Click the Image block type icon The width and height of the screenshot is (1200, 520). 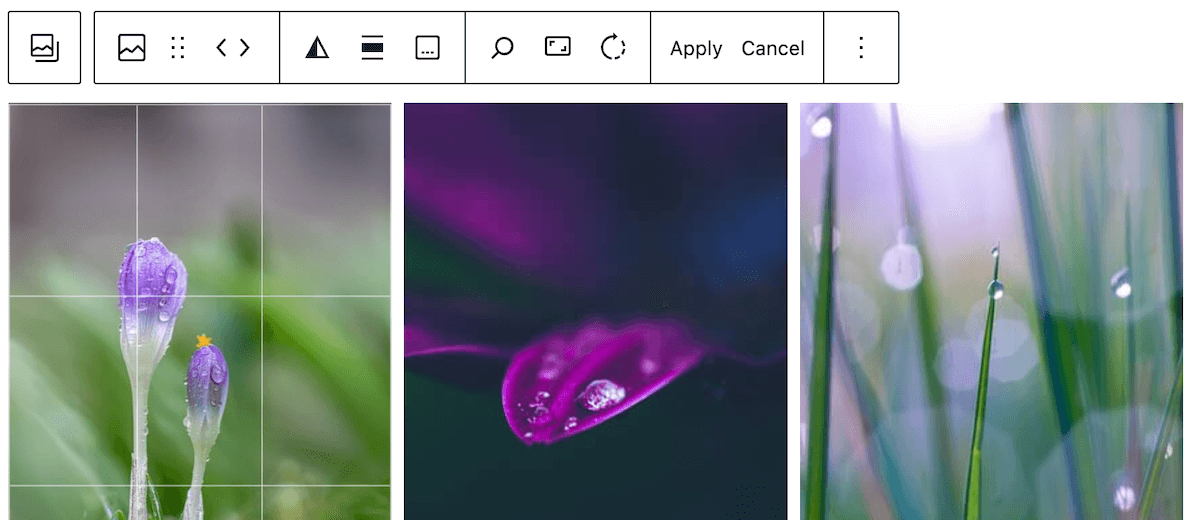click(x=132, y=48)
